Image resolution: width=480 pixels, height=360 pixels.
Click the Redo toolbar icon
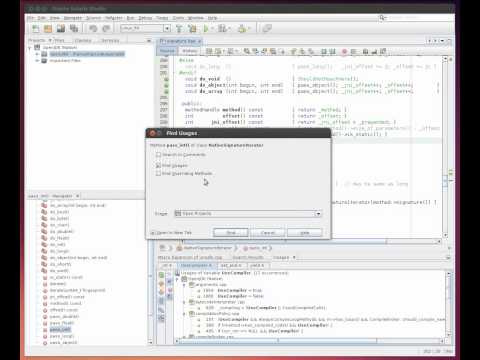point(106,29)
